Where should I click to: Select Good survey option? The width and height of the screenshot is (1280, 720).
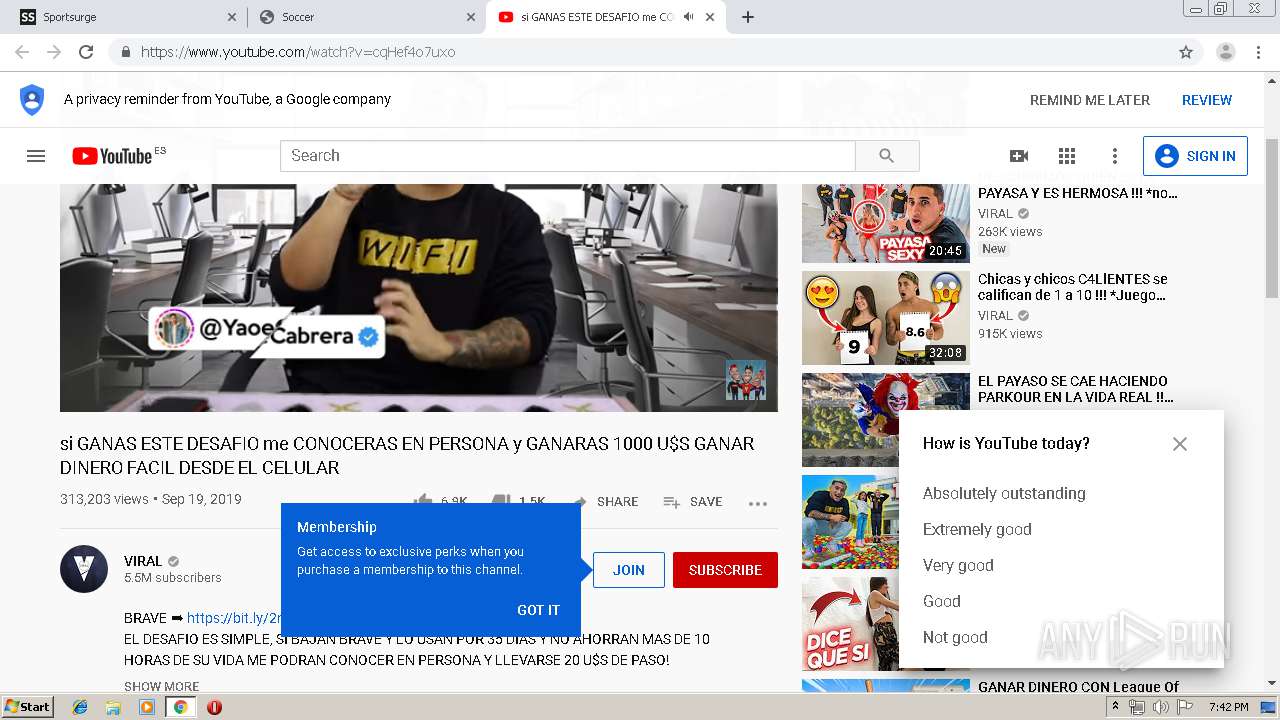pos(942,601)
